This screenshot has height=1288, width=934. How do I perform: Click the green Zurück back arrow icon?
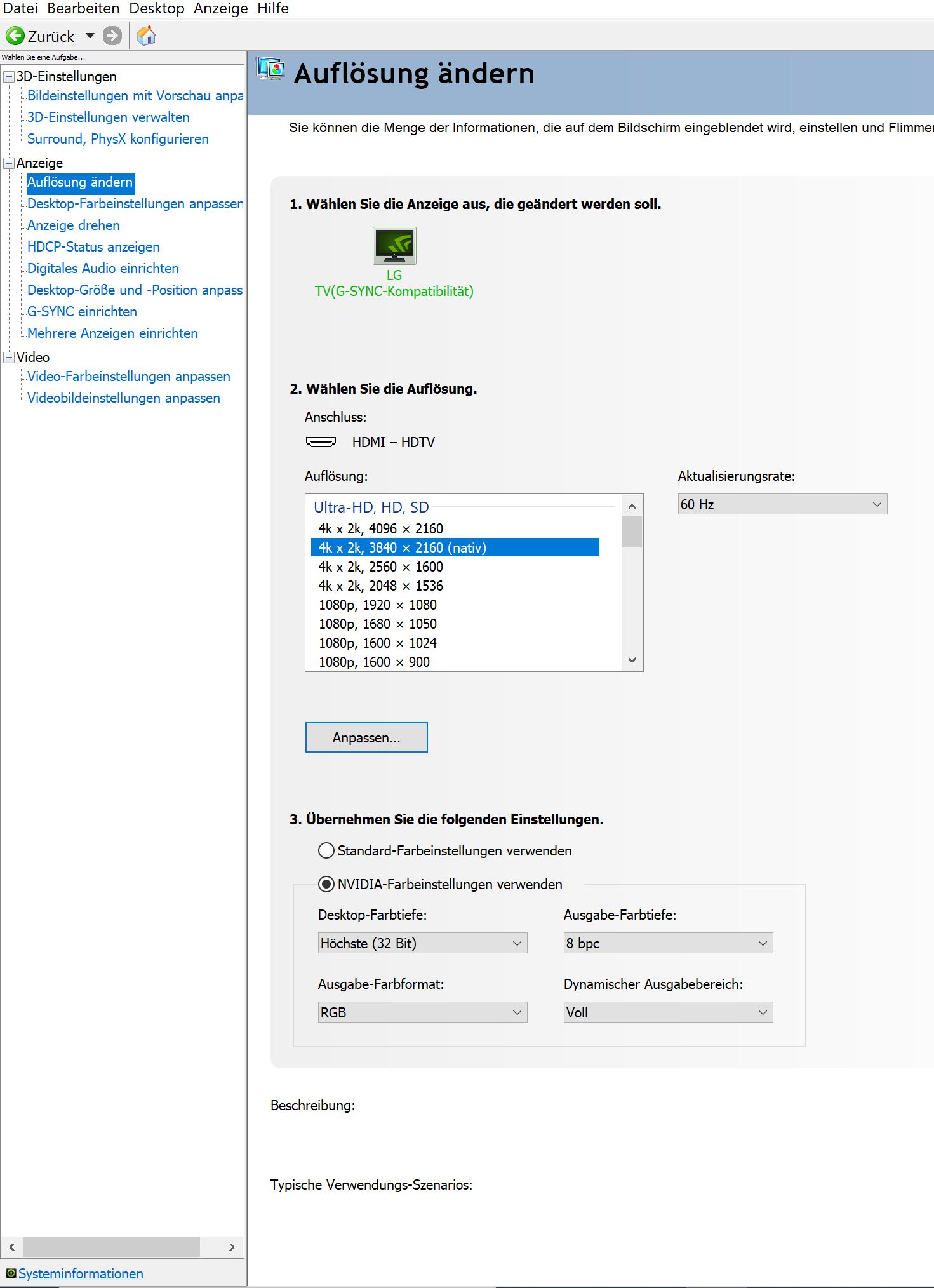click(15, 36)
